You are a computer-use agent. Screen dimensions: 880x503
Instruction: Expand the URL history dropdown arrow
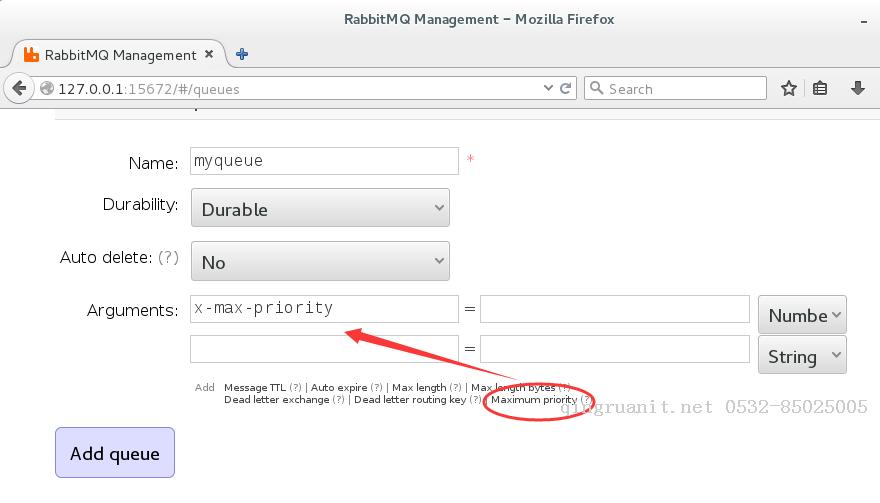546,88
